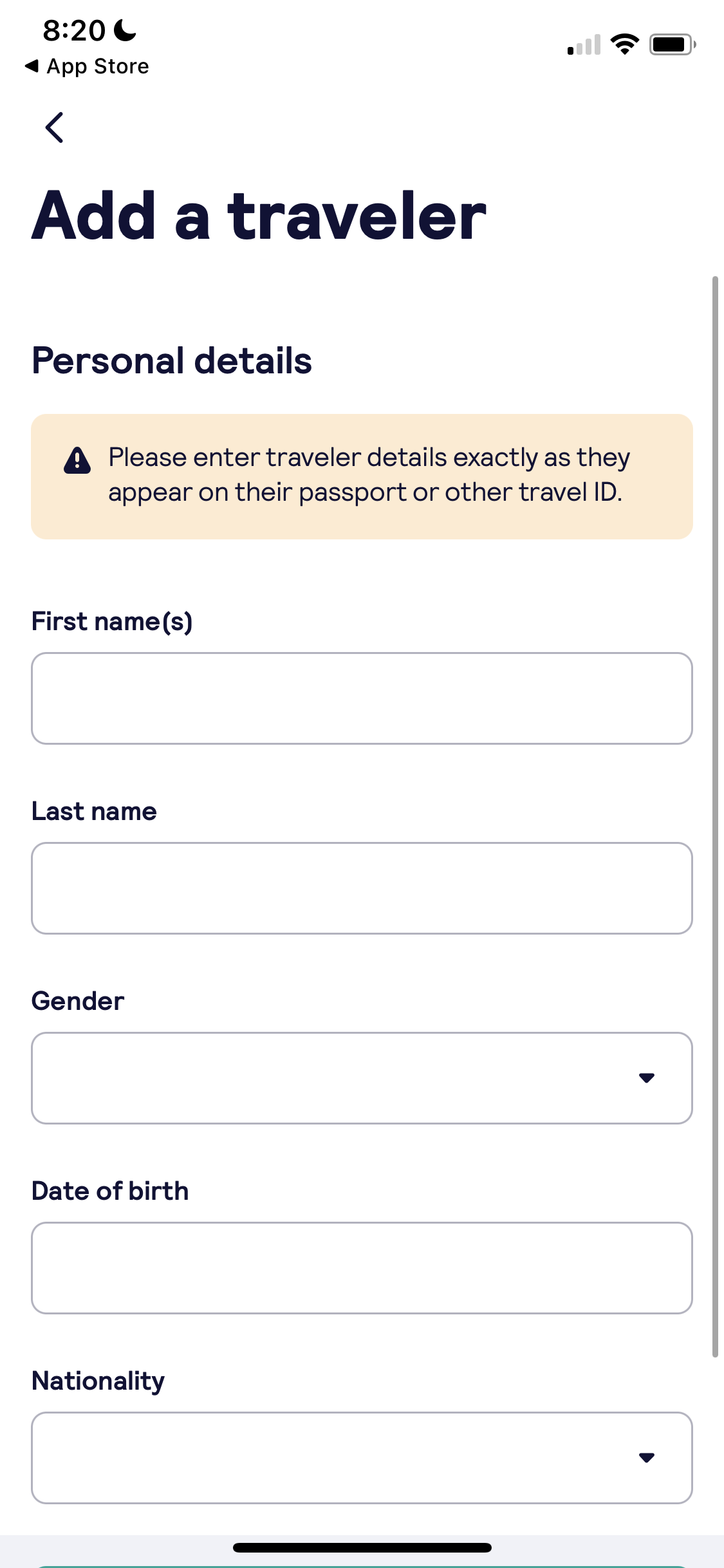The image size is (724, 1568).
Task: Click the moon mode icon next to time
Action: [123, 30]
